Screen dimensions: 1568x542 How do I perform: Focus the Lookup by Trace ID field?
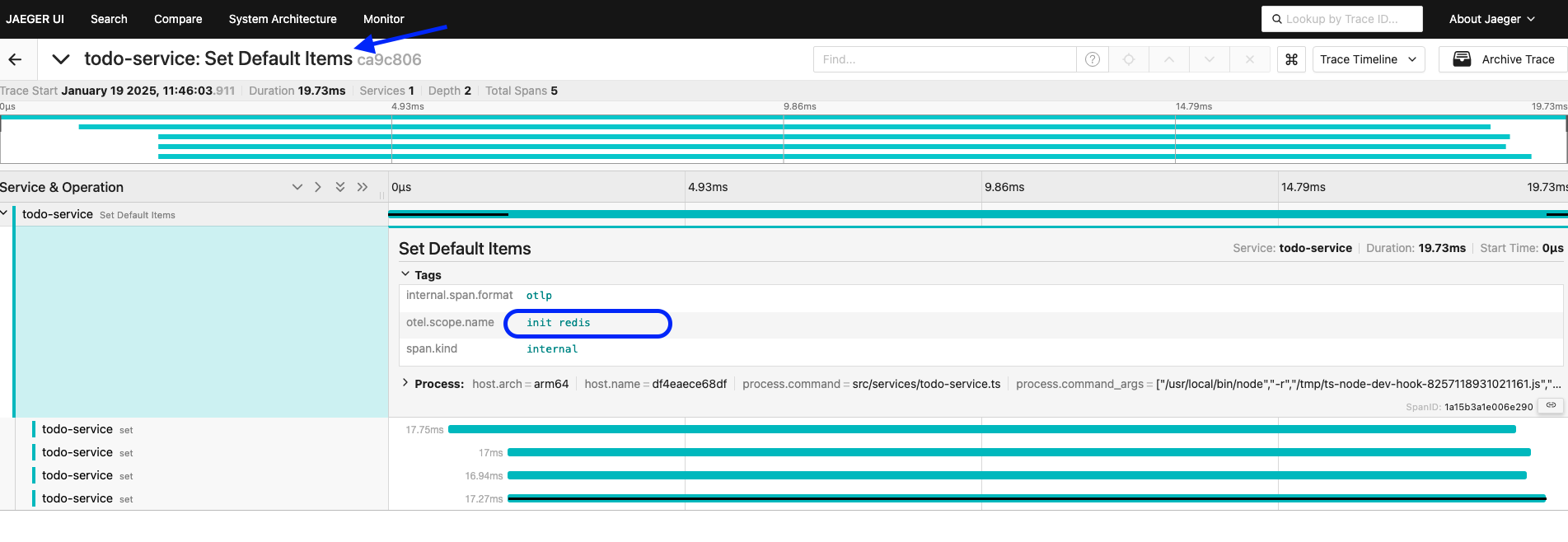(1341, 19)
